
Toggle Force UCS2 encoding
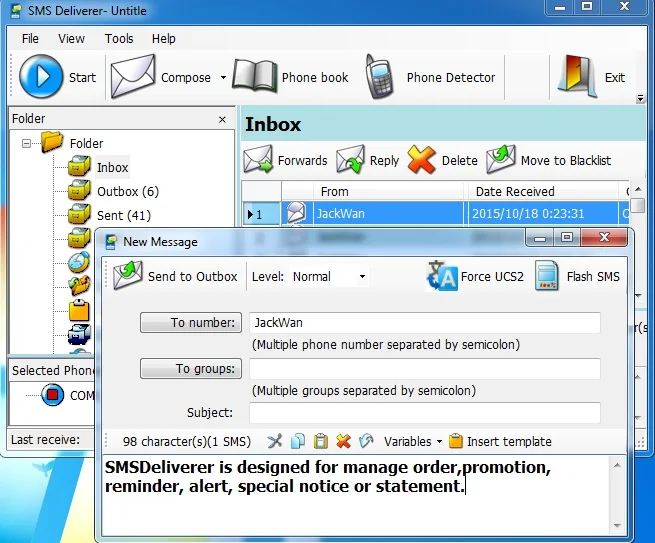pyautogui.click(x=475, y=277)
